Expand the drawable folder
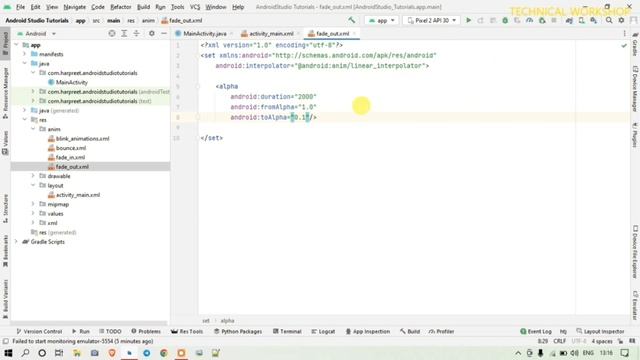 (33, 176)
